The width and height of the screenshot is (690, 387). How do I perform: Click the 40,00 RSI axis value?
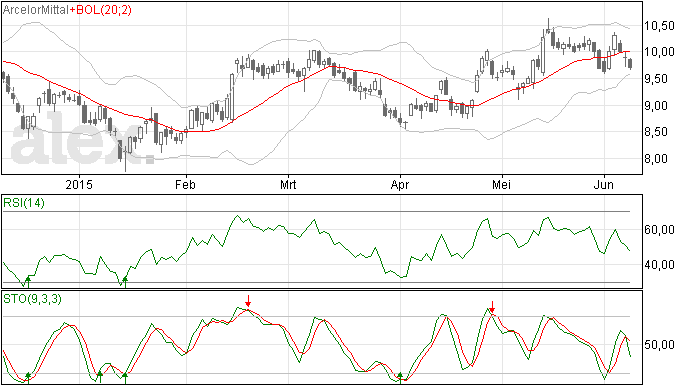coord(659,265)
